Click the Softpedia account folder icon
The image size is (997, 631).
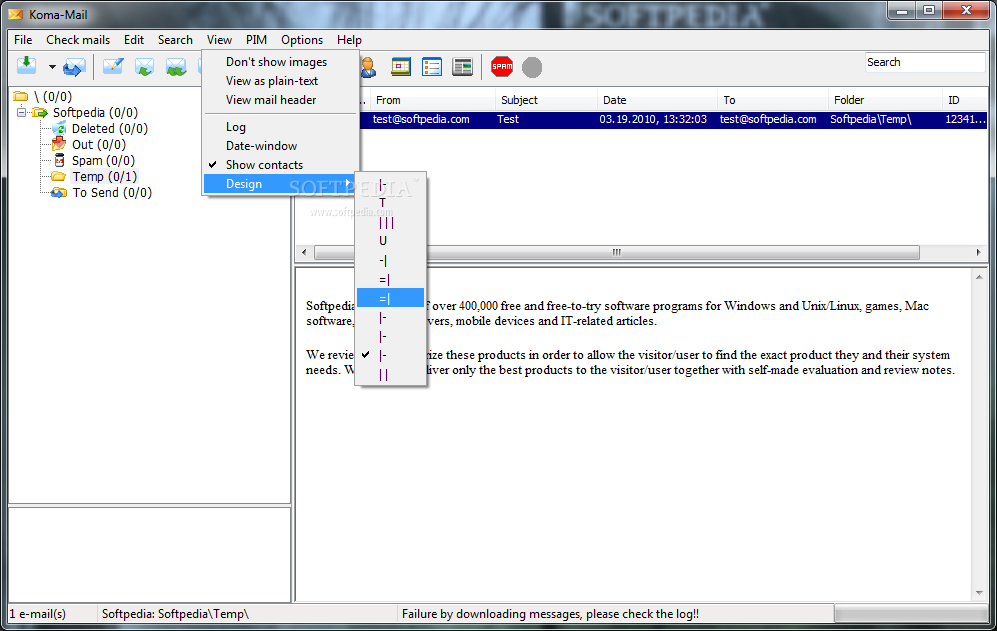pyautogui.click(x=40, y=113)
